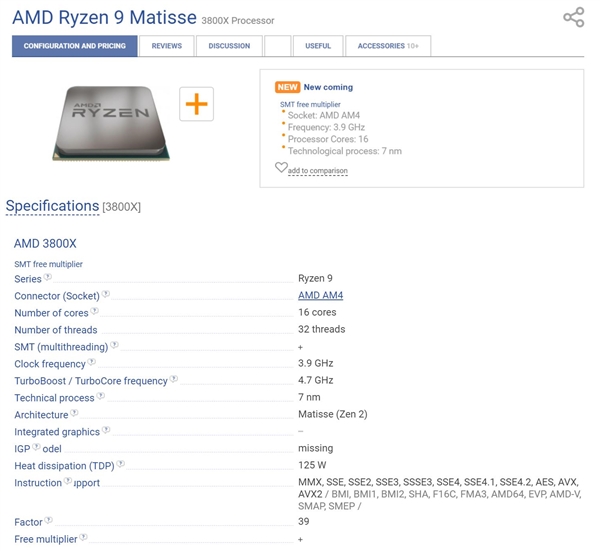Image resolution: width=600 pixels, height=551 pixels.
Task: Click the add to comparison link
Action: (x=318, y=171)
